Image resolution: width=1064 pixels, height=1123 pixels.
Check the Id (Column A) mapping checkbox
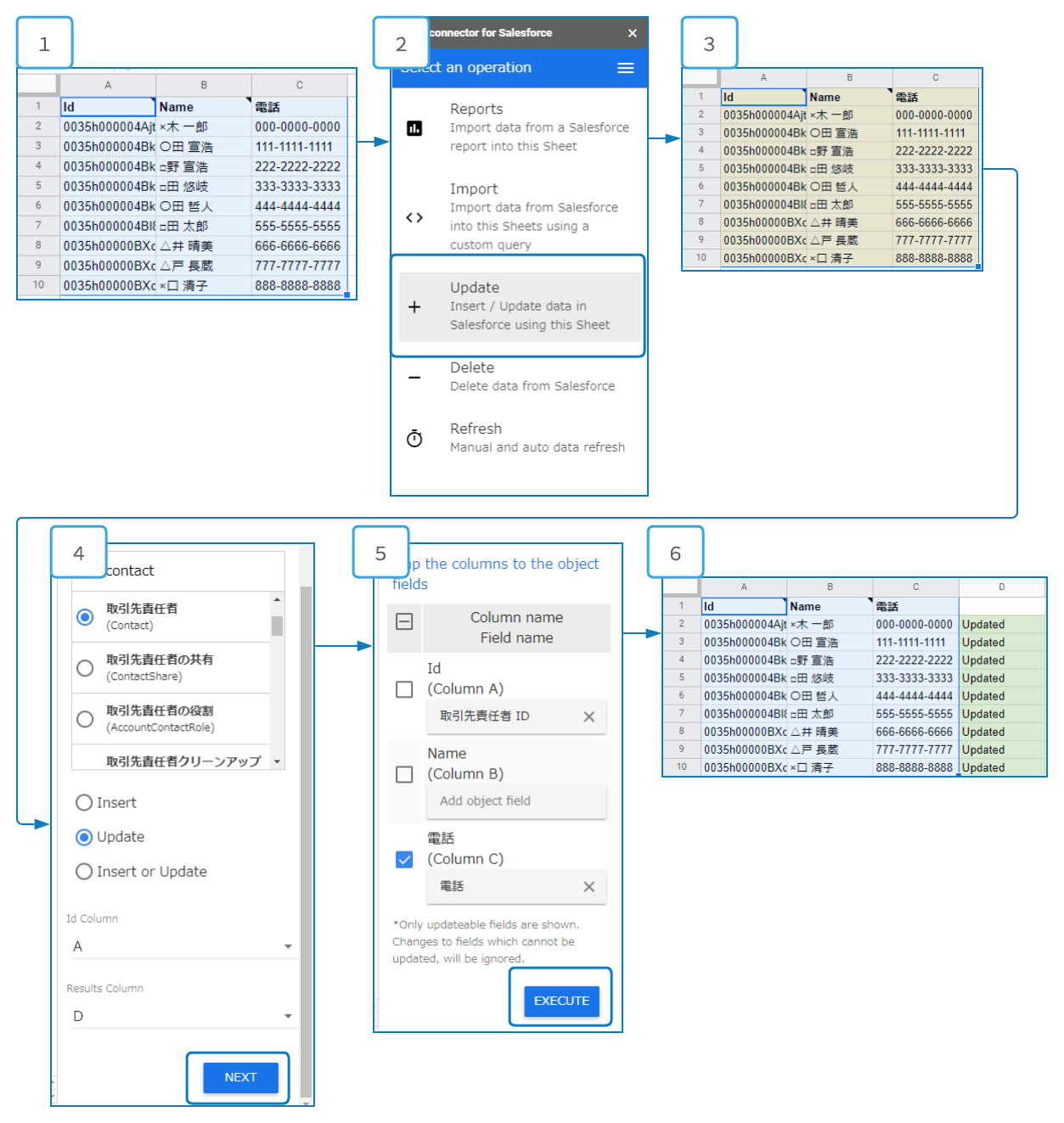405,689
